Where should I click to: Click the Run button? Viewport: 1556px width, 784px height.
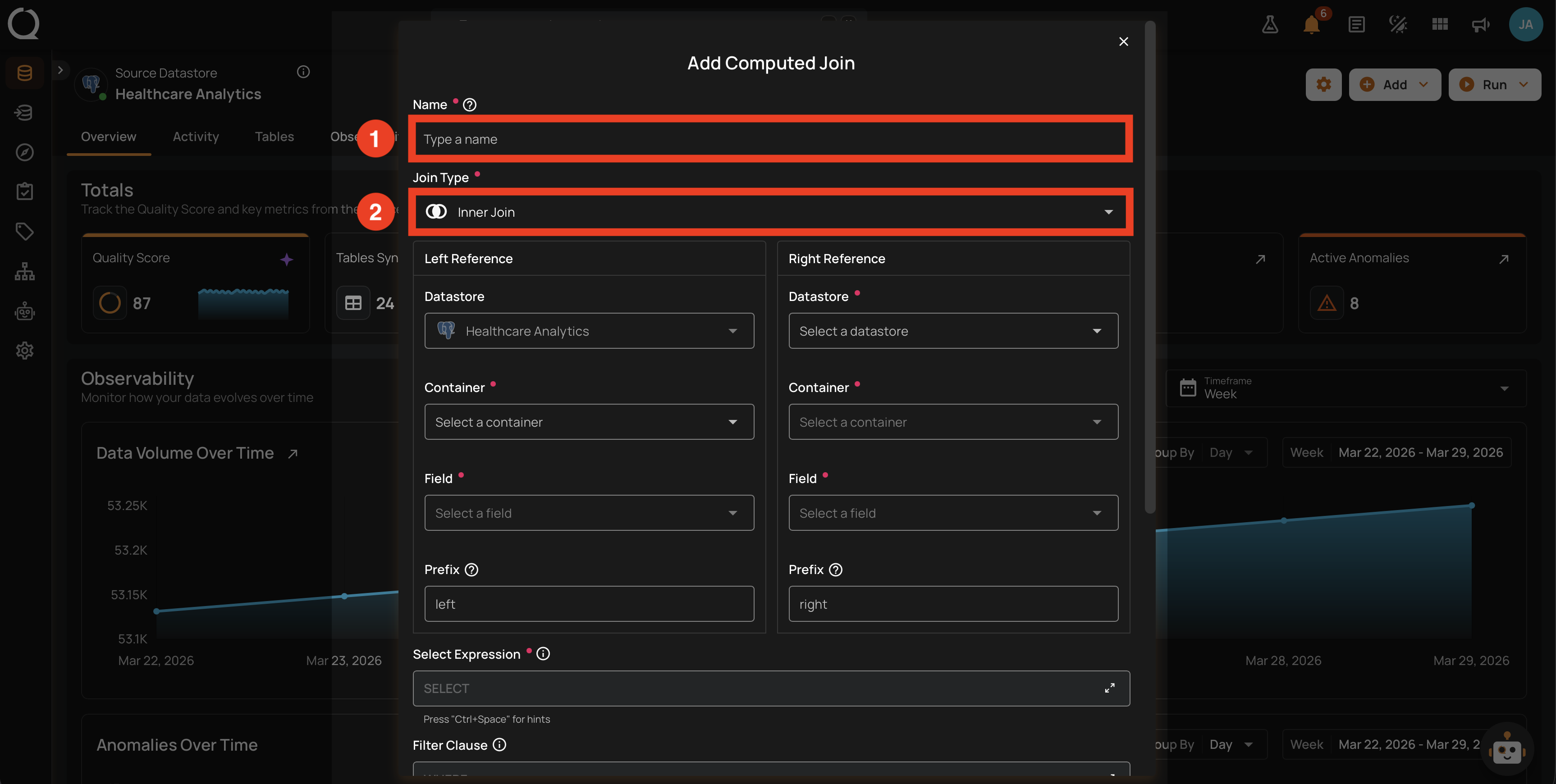coord(1494,85)
